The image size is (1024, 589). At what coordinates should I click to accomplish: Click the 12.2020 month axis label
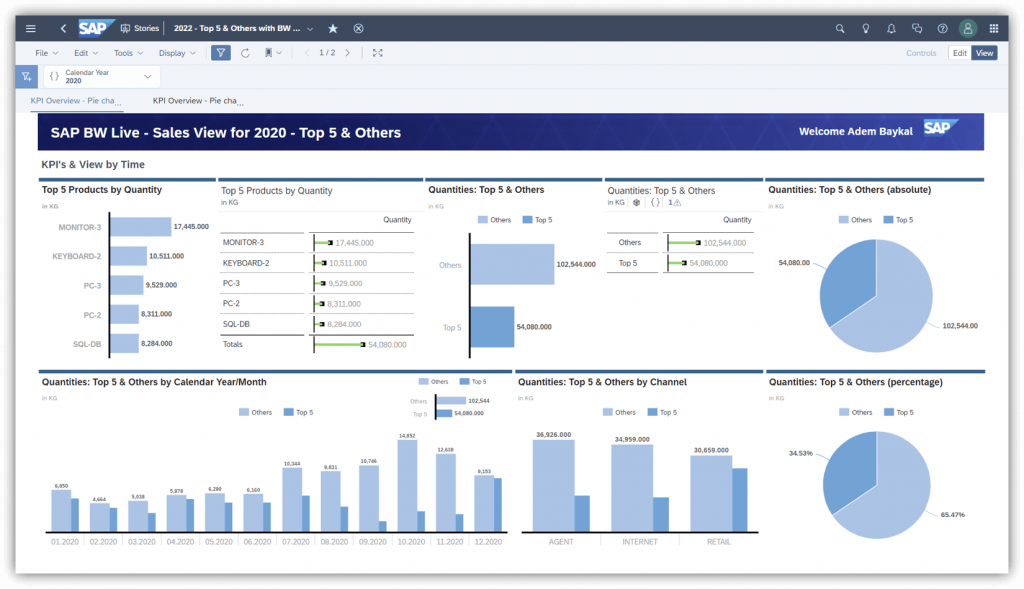pyautogui.click(x=488, y=541)
